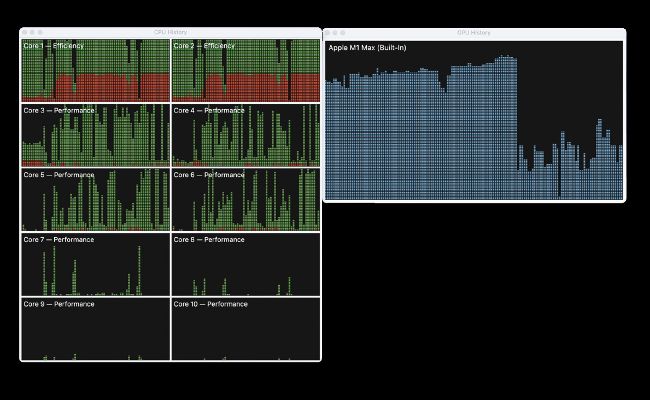Minimize the CPU History window
The height and width of the screenshot is (400, 650).
(x=33, y=33)
